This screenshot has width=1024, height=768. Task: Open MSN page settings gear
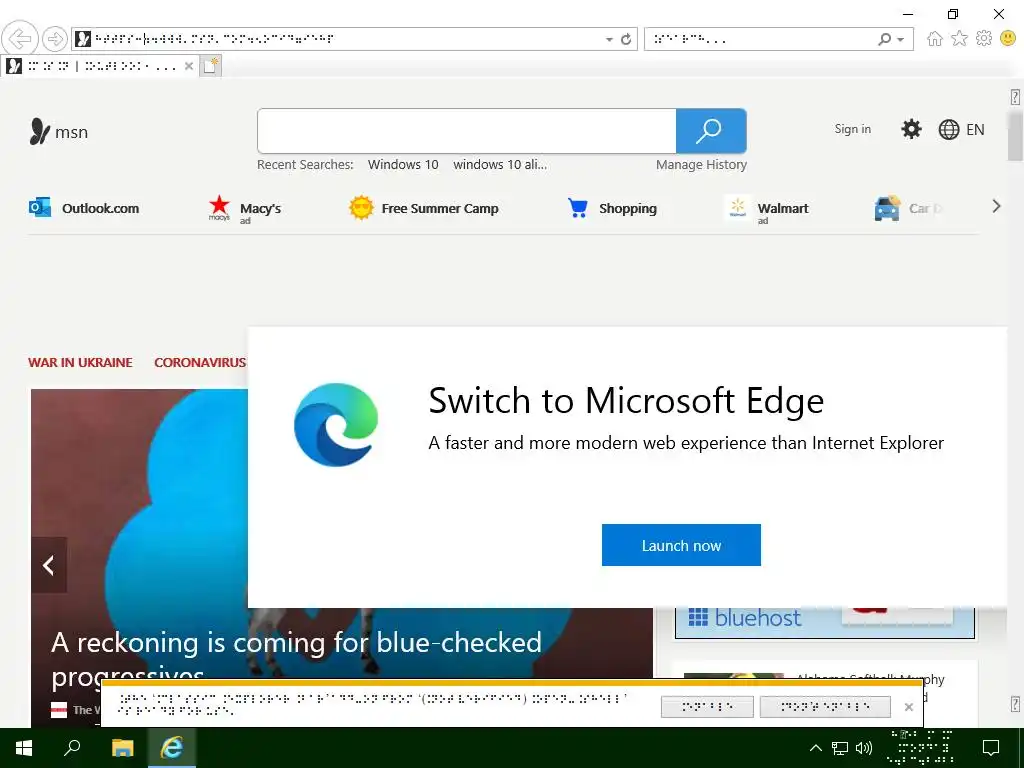point(911,129)
